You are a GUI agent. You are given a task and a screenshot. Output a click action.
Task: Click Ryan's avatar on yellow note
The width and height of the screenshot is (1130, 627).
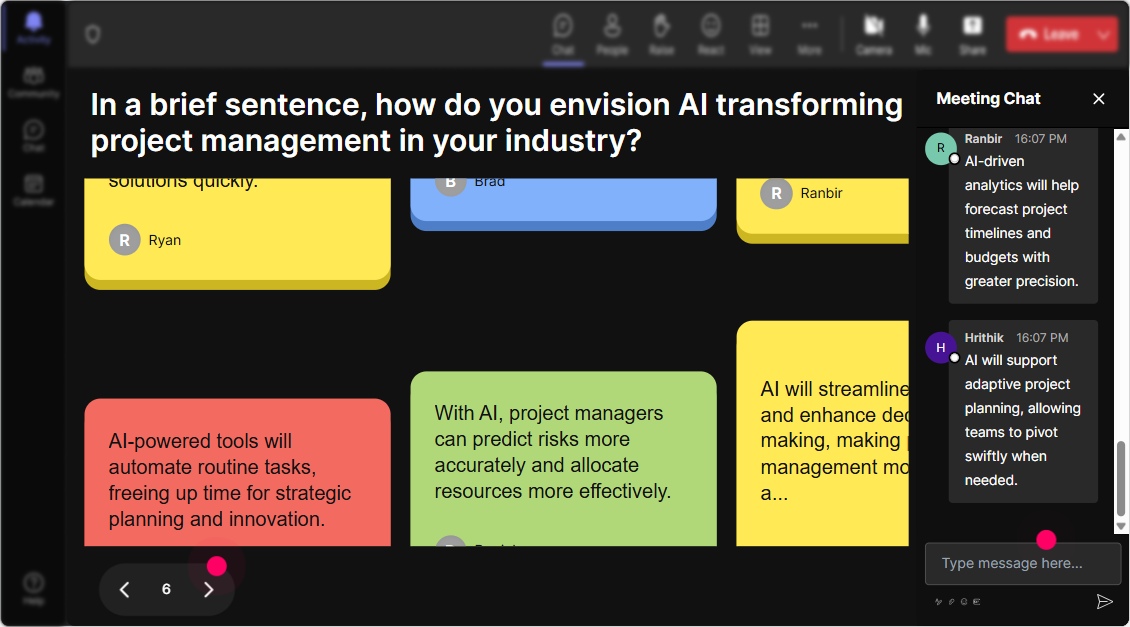125,240
